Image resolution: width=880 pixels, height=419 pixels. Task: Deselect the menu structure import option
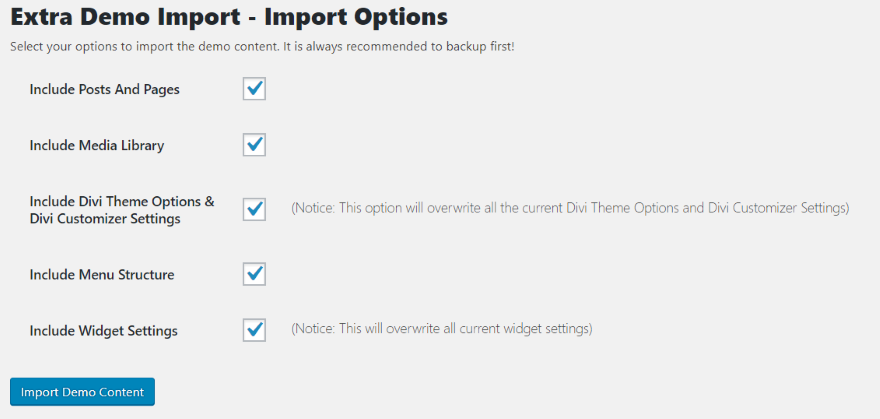point(254,274)
